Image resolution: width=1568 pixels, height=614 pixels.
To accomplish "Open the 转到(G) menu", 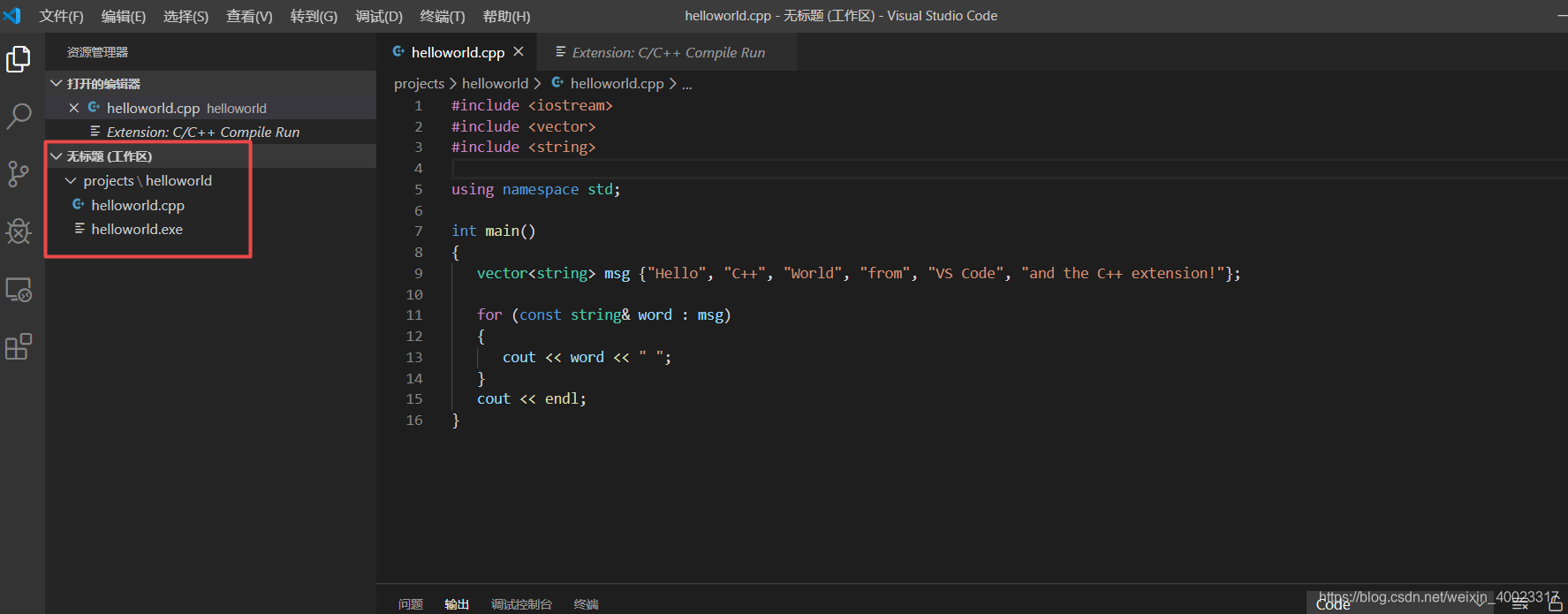I will 314,16.
